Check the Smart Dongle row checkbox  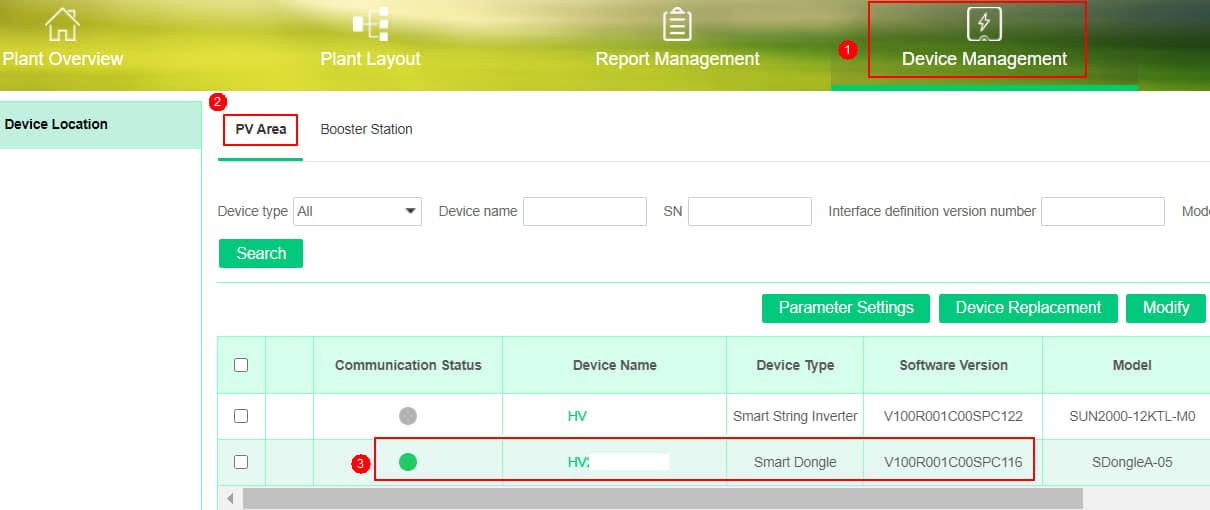241,462
